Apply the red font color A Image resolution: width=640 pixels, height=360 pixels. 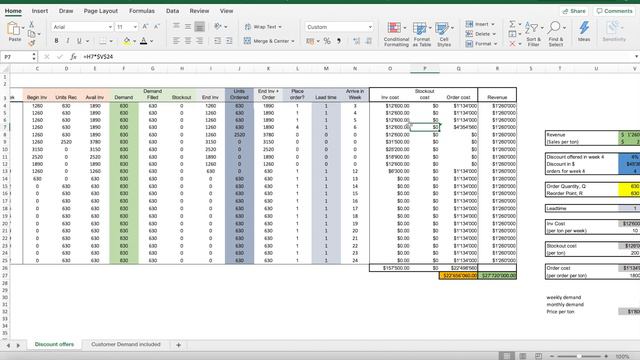pyautogui.click(x=143, y=41)
